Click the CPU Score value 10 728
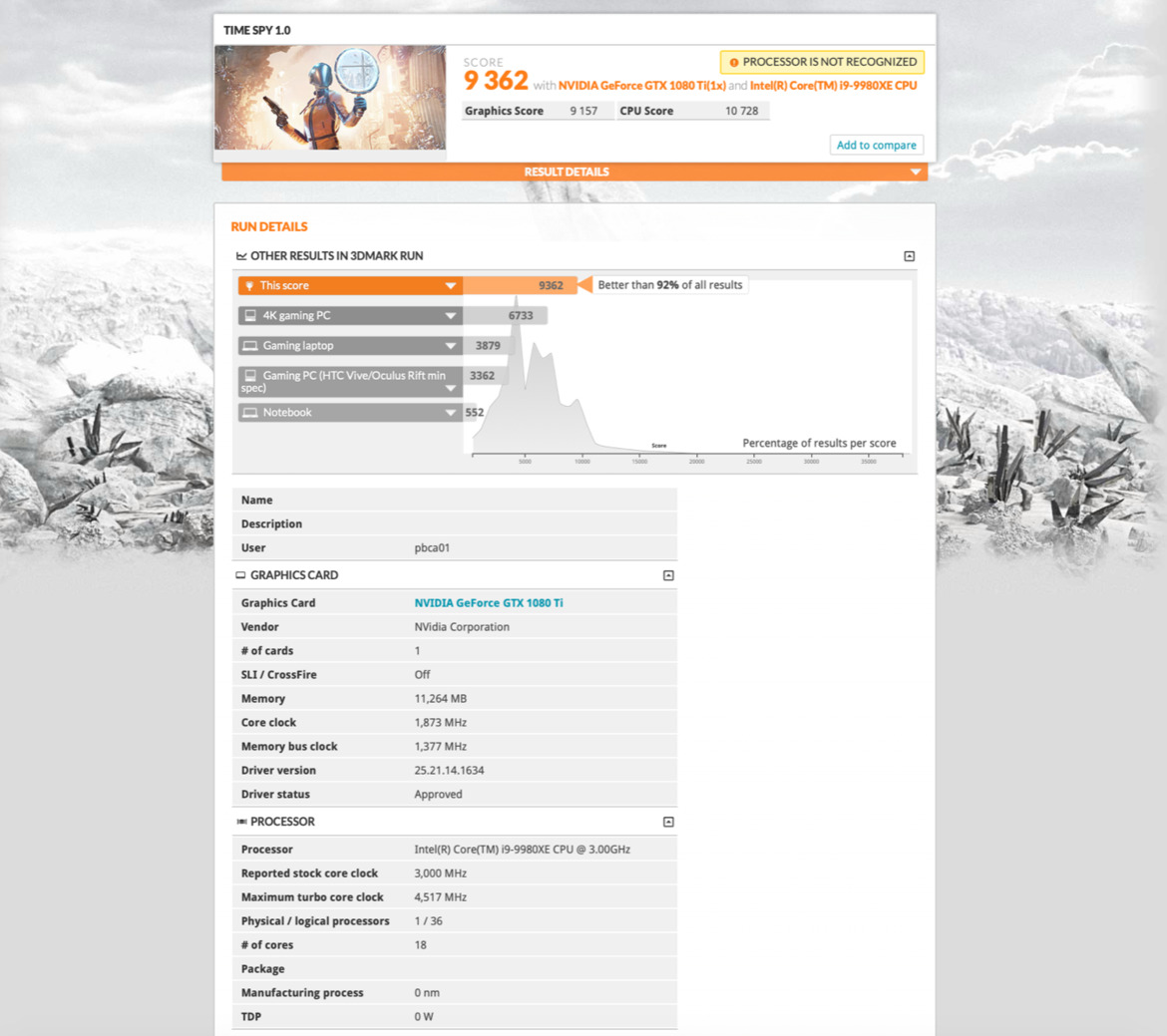The image size is (1167, 1036). [x=741, y=111]
